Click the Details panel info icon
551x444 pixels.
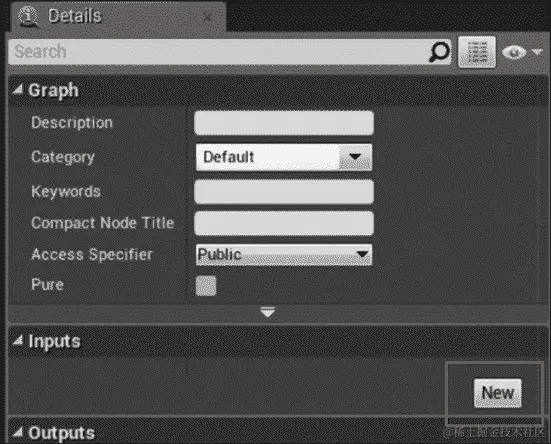28,16
